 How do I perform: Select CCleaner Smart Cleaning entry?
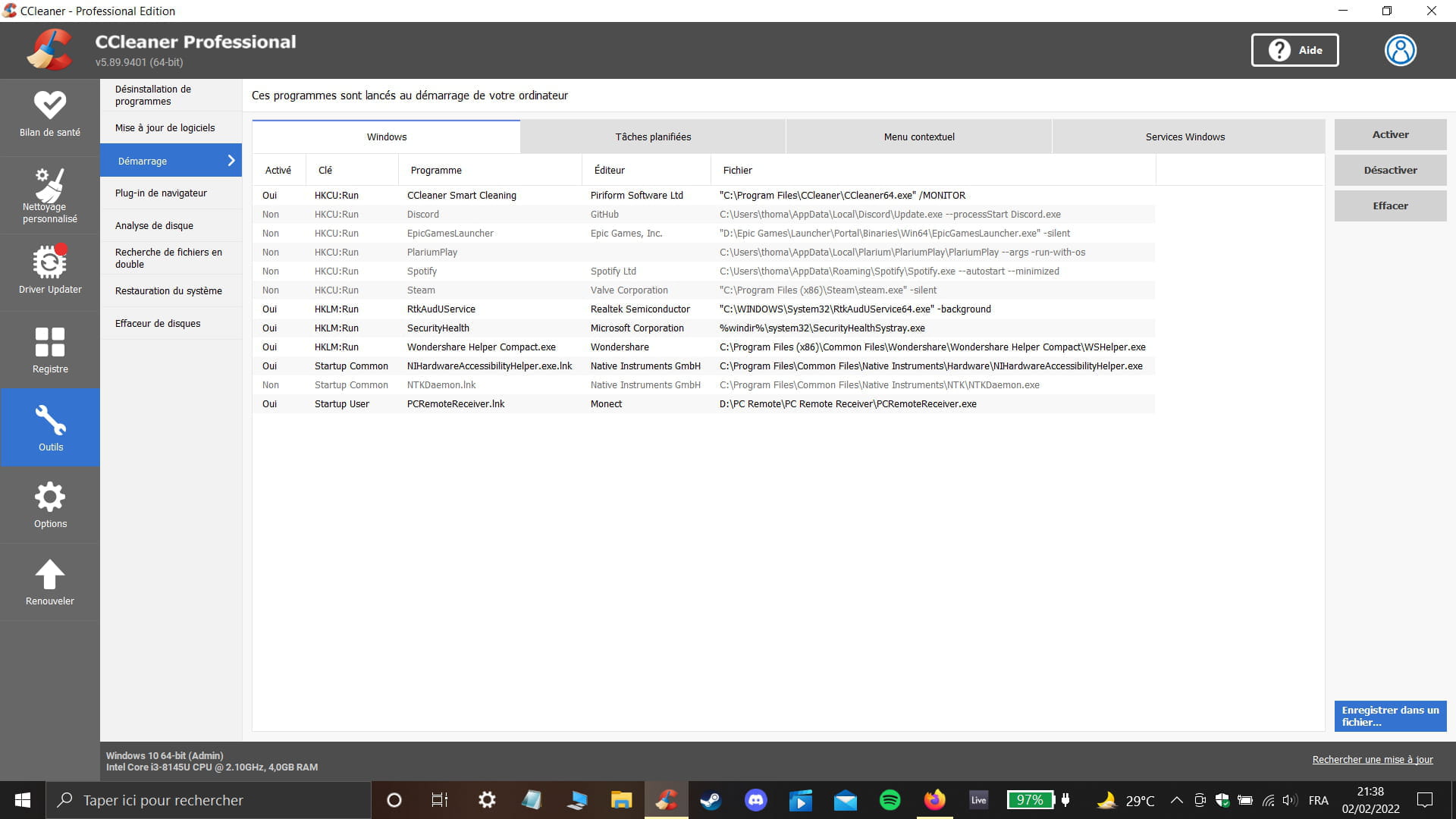704,195
